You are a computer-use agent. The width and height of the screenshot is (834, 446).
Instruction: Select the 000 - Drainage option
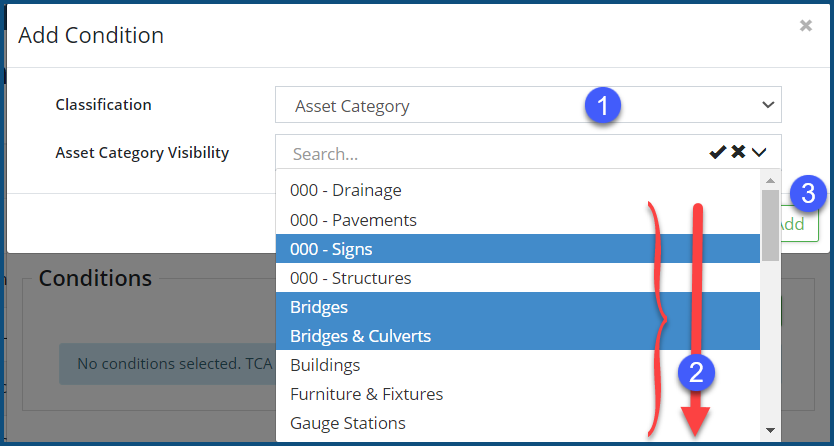pyautogui.click(x=345, y=190)
